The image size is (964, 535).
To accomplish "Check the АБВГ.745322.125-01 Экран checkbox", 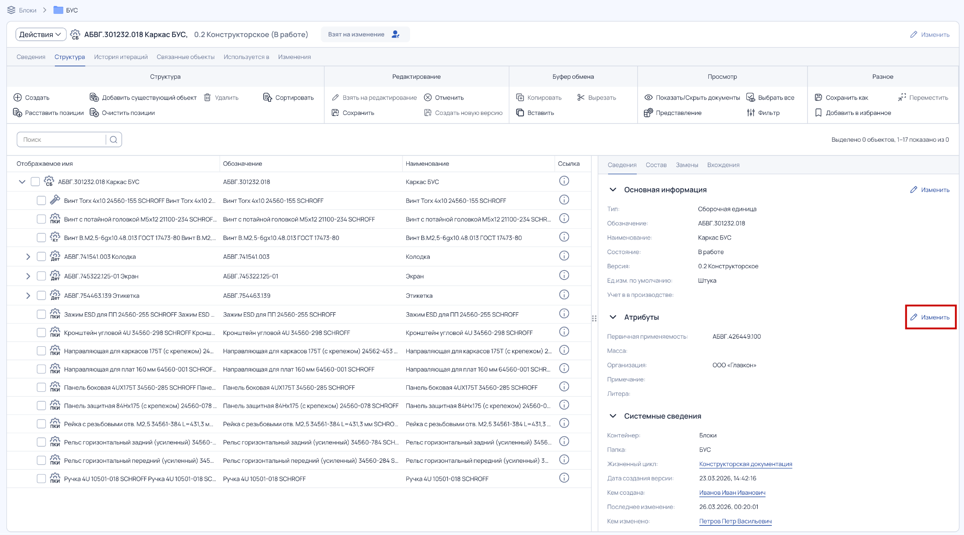I will tap(41, 276).
